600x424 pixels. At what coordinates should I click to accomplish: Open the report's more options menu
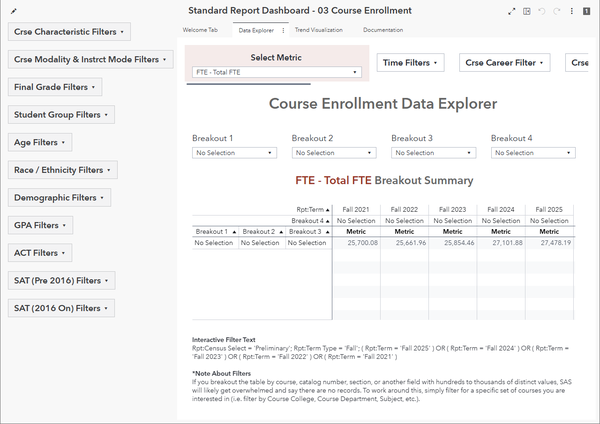(572, 11)
